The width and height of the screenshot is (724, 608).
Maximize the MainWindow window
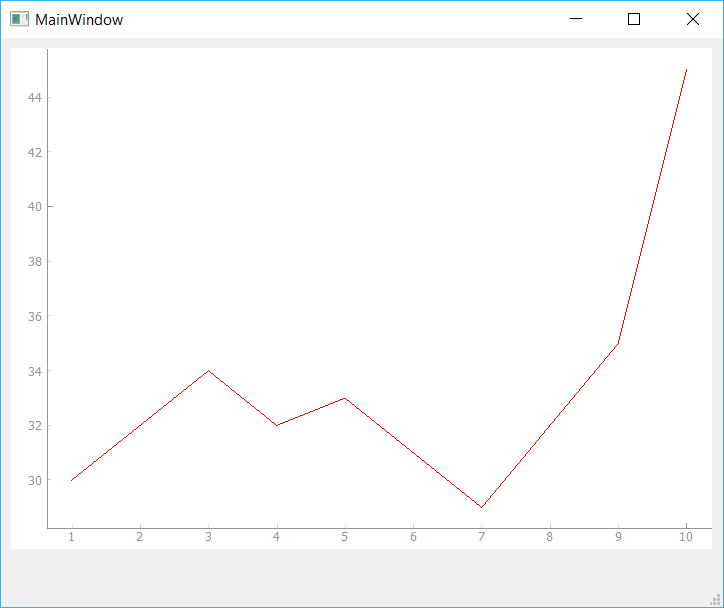pos(634,19)
